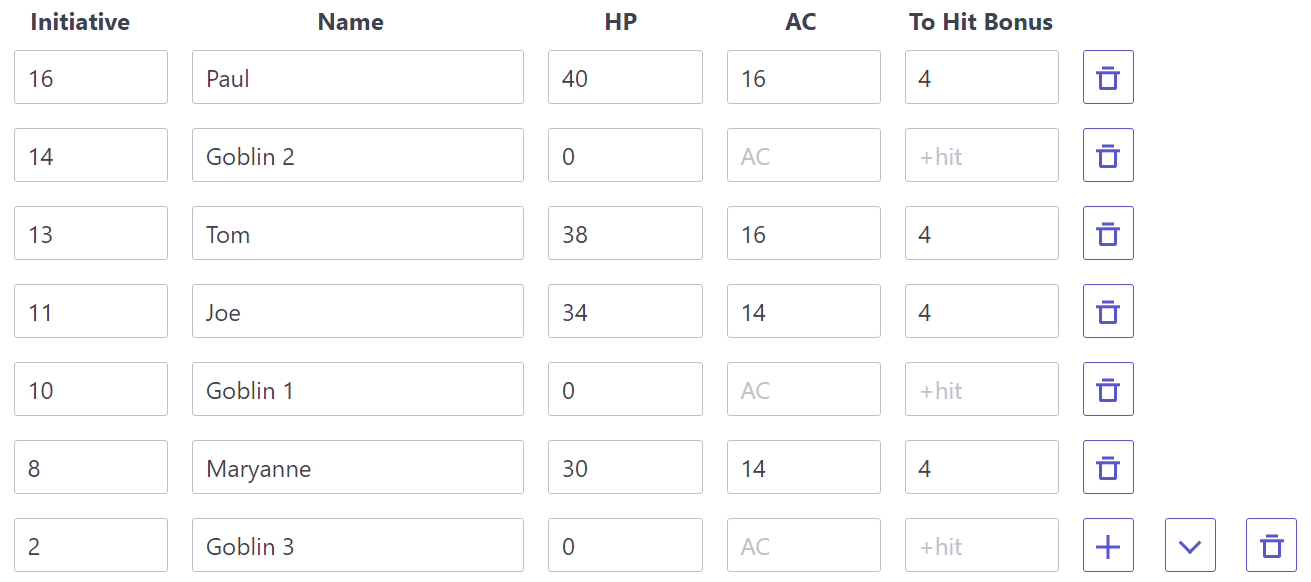
Task: Click the trash icon on Tom's row
Action: [1108, 233]
